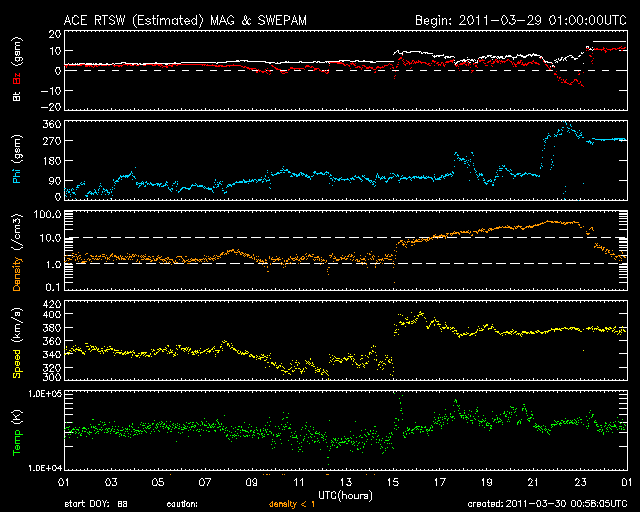Click the '270' tick on the Phi axis
Screen dimensions: 640x512
click(52, 141)
